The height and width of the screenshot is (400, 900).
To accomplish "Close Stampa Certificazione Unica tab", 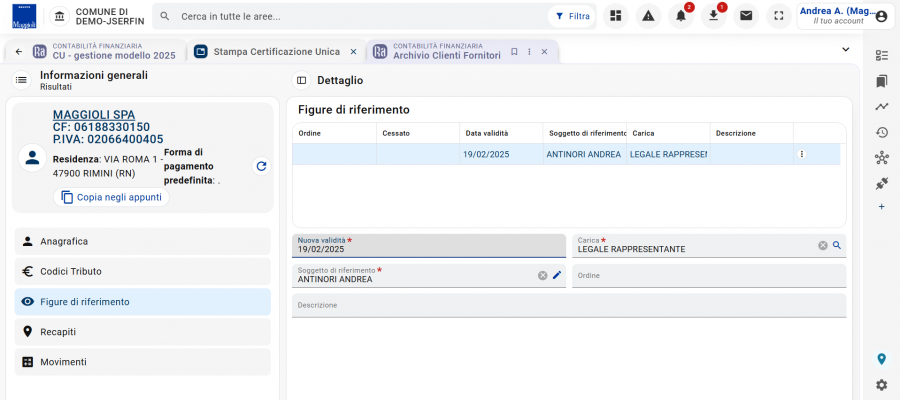I will point(354,52).
